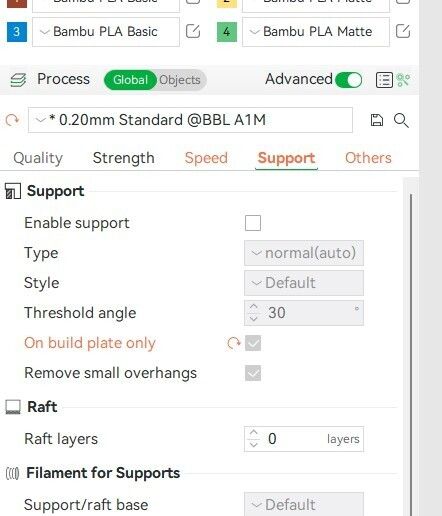Edit filament 3 preset settings

click(193, 32)
